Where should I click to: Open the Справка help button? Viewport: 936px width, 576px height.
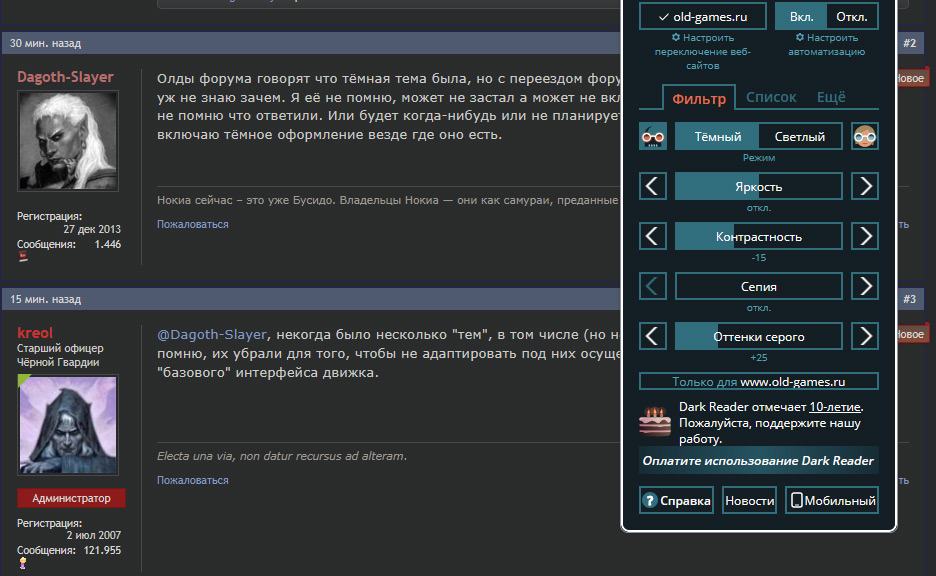click(676, 500)
